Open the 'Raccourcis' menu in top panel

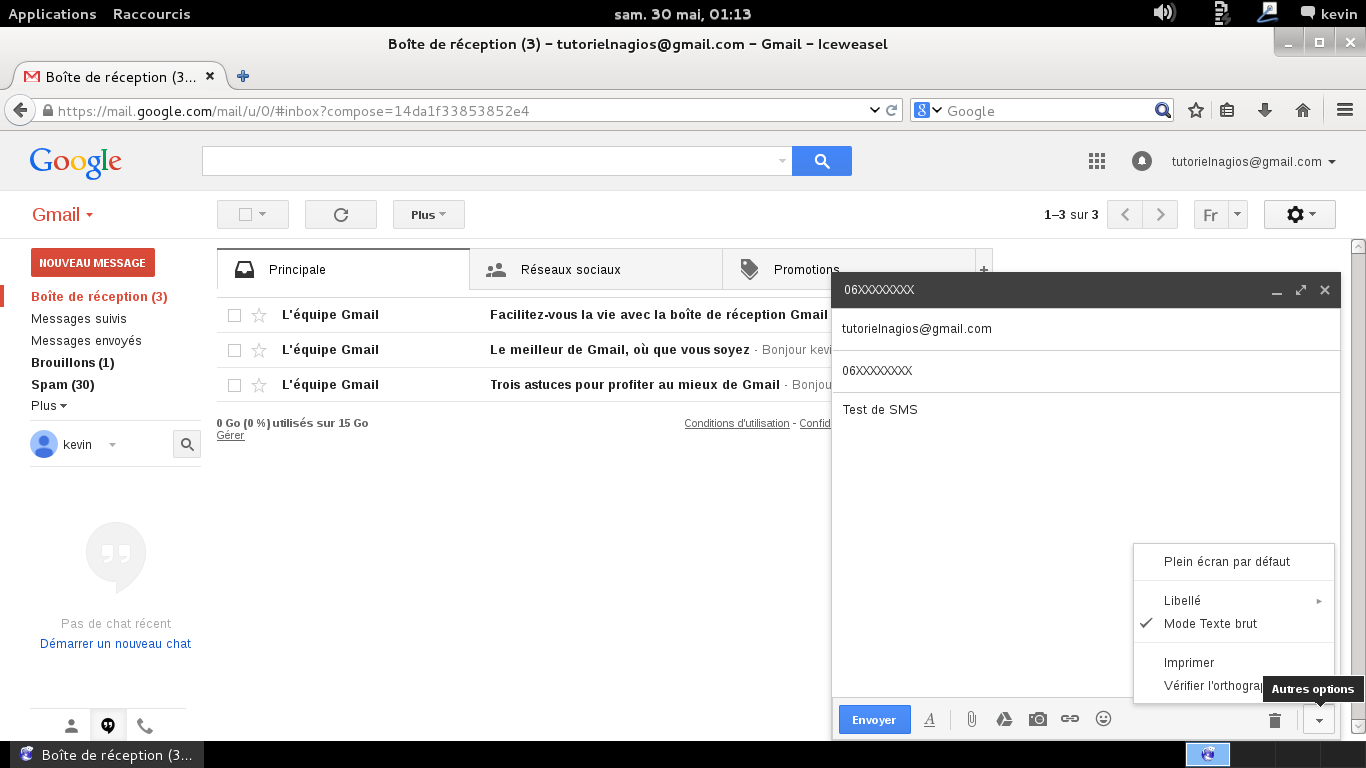[151, 14]
